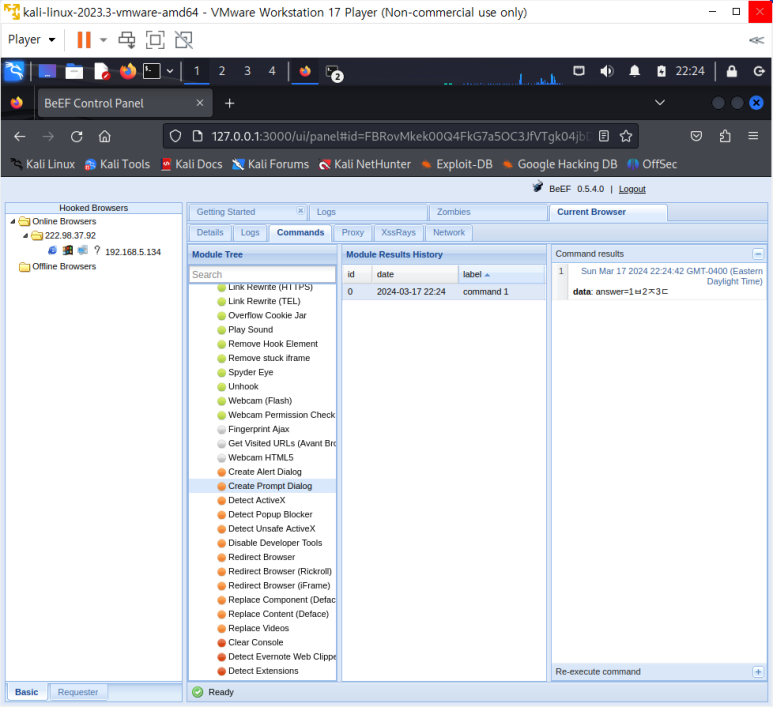Open a new Firefox tab

(x=229, y=103)
